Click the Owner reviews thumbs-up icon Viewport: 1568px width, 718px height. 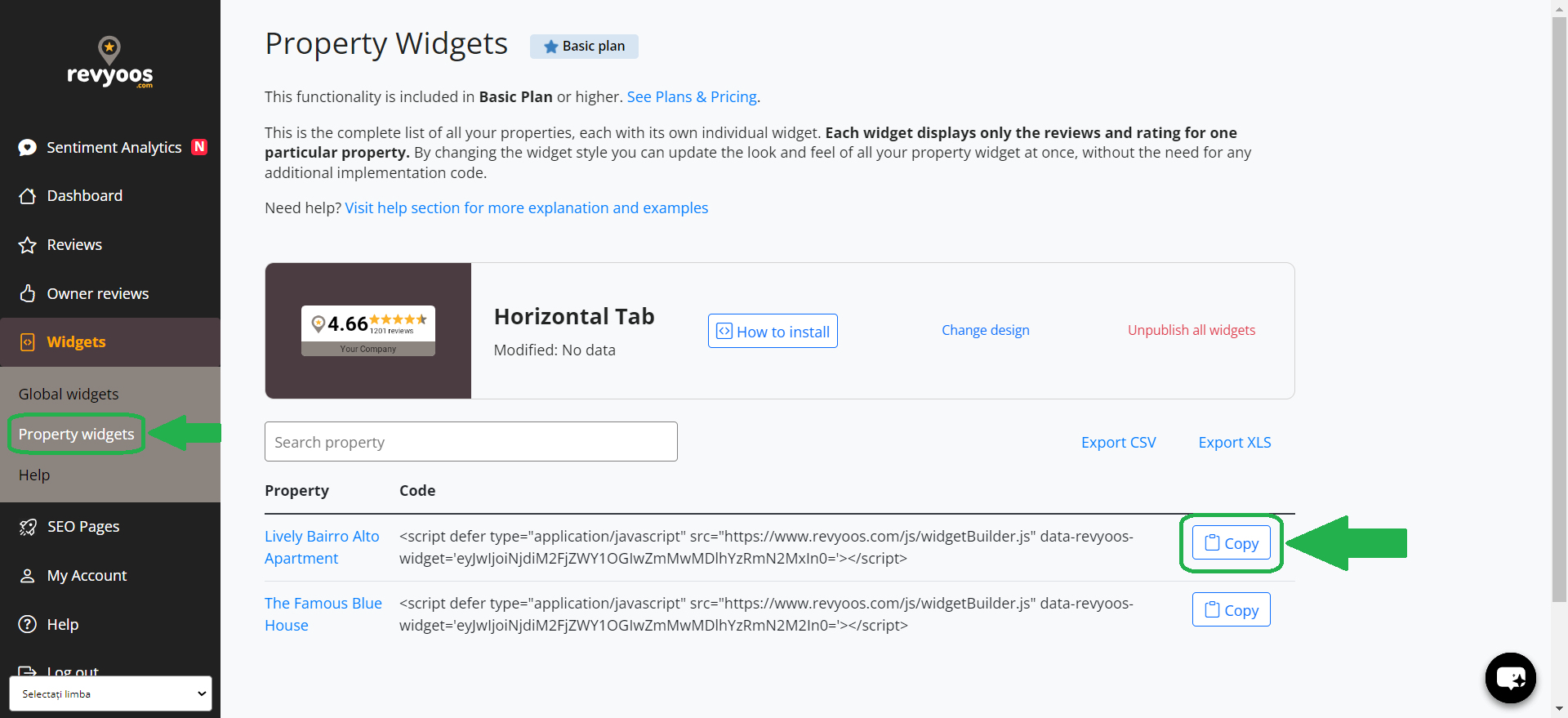point(28,293)
